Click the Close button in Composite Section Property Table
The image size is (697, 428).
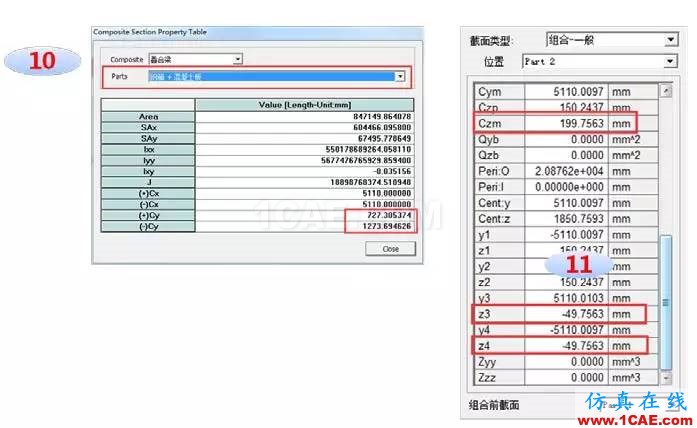point(390,249)
